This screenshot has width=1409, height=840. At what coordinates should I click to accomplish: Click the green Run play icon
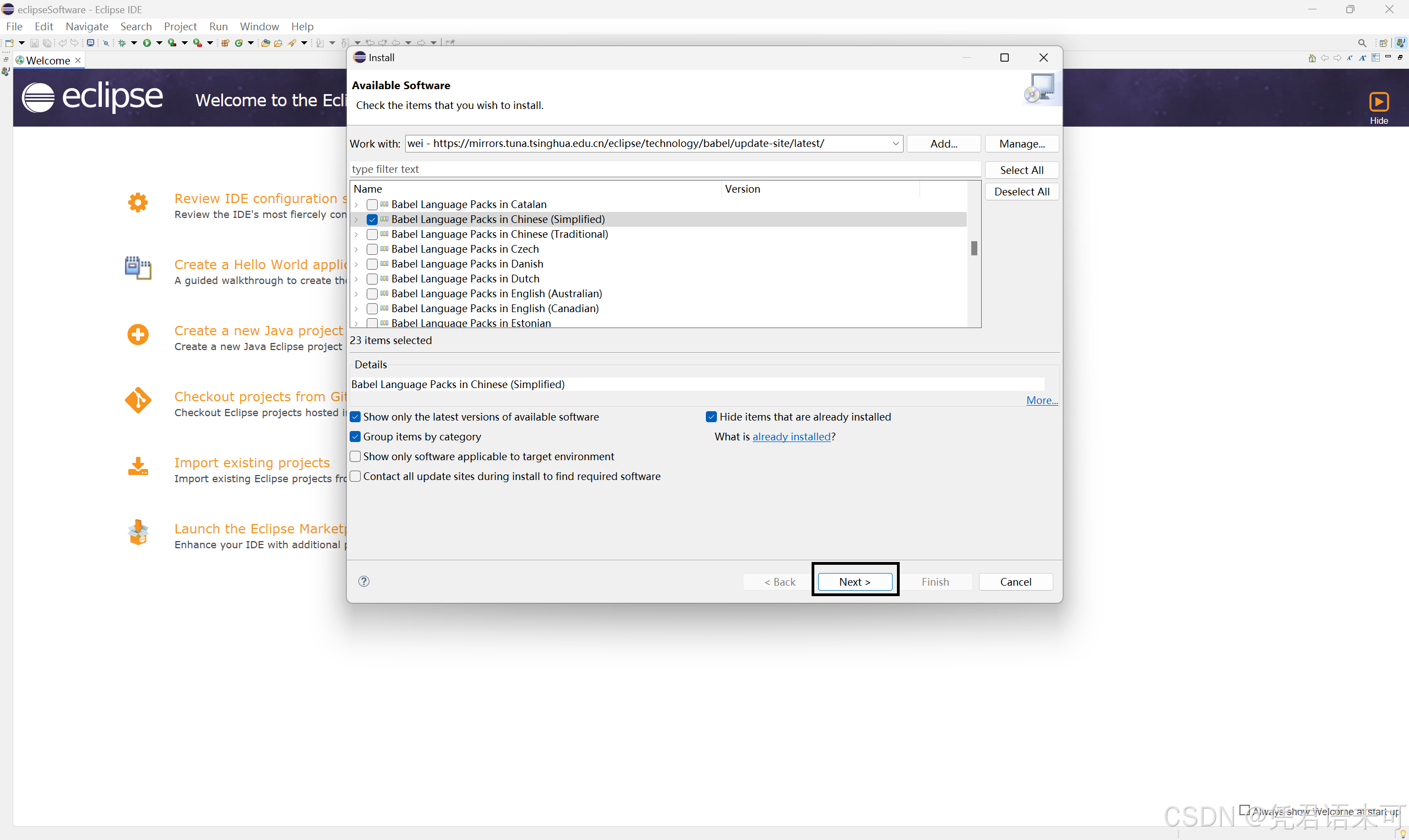click(x=147, y=42)
